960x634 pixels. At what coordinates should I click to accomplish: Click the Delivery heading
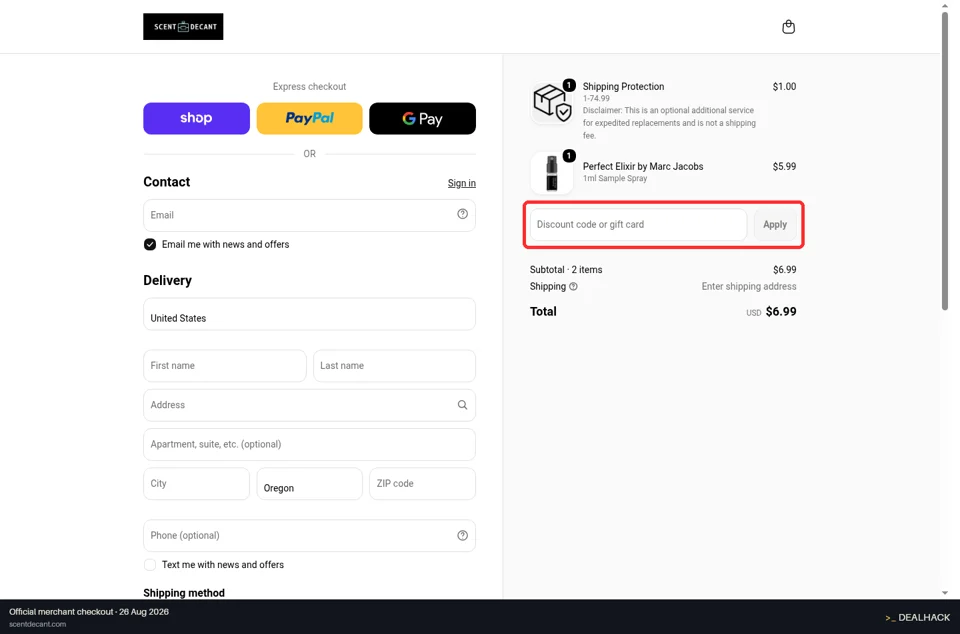167,280
